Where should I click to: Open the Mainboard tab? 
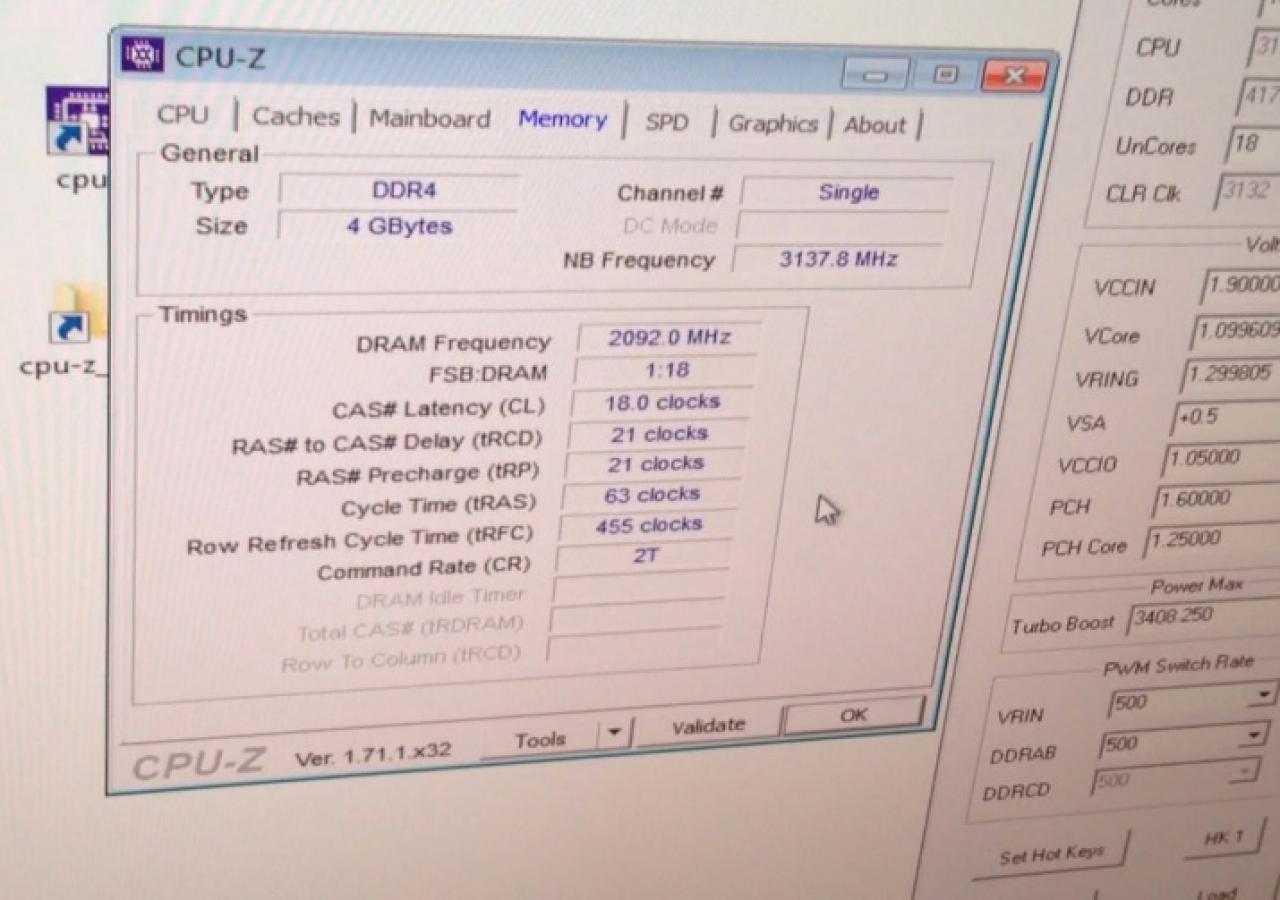click(429, 118)
